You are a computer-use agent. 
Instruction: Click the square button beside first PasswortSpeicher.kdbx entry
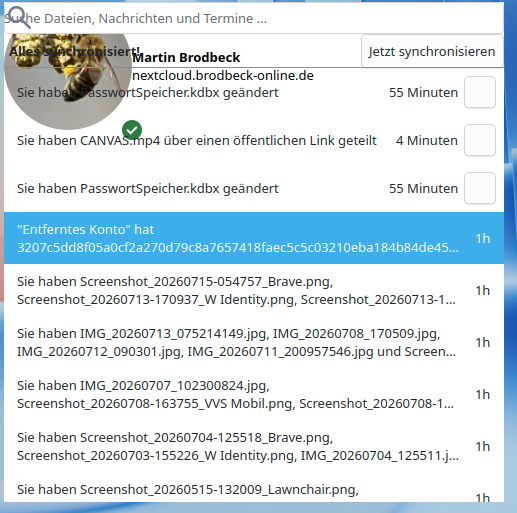click(x=480, y=92)
